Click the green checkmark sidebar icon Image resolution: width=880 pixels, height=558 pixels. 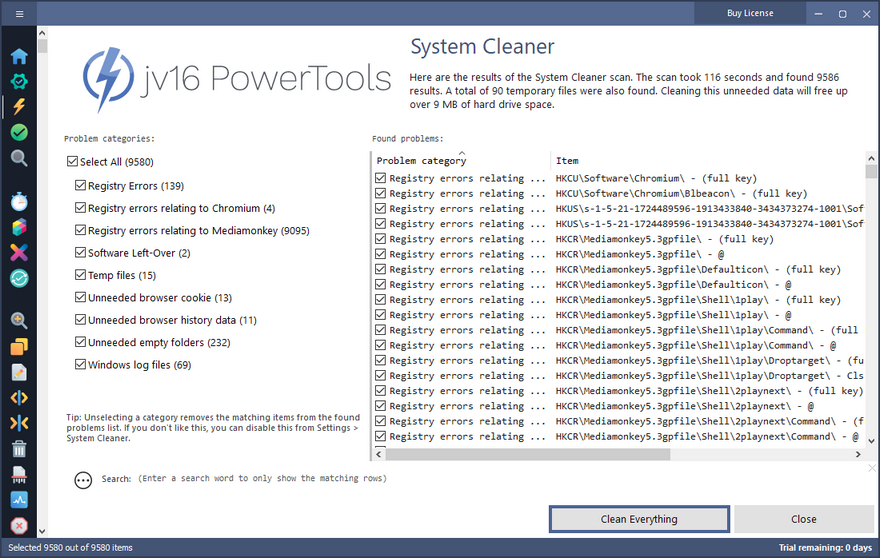(x=19, y=132)
